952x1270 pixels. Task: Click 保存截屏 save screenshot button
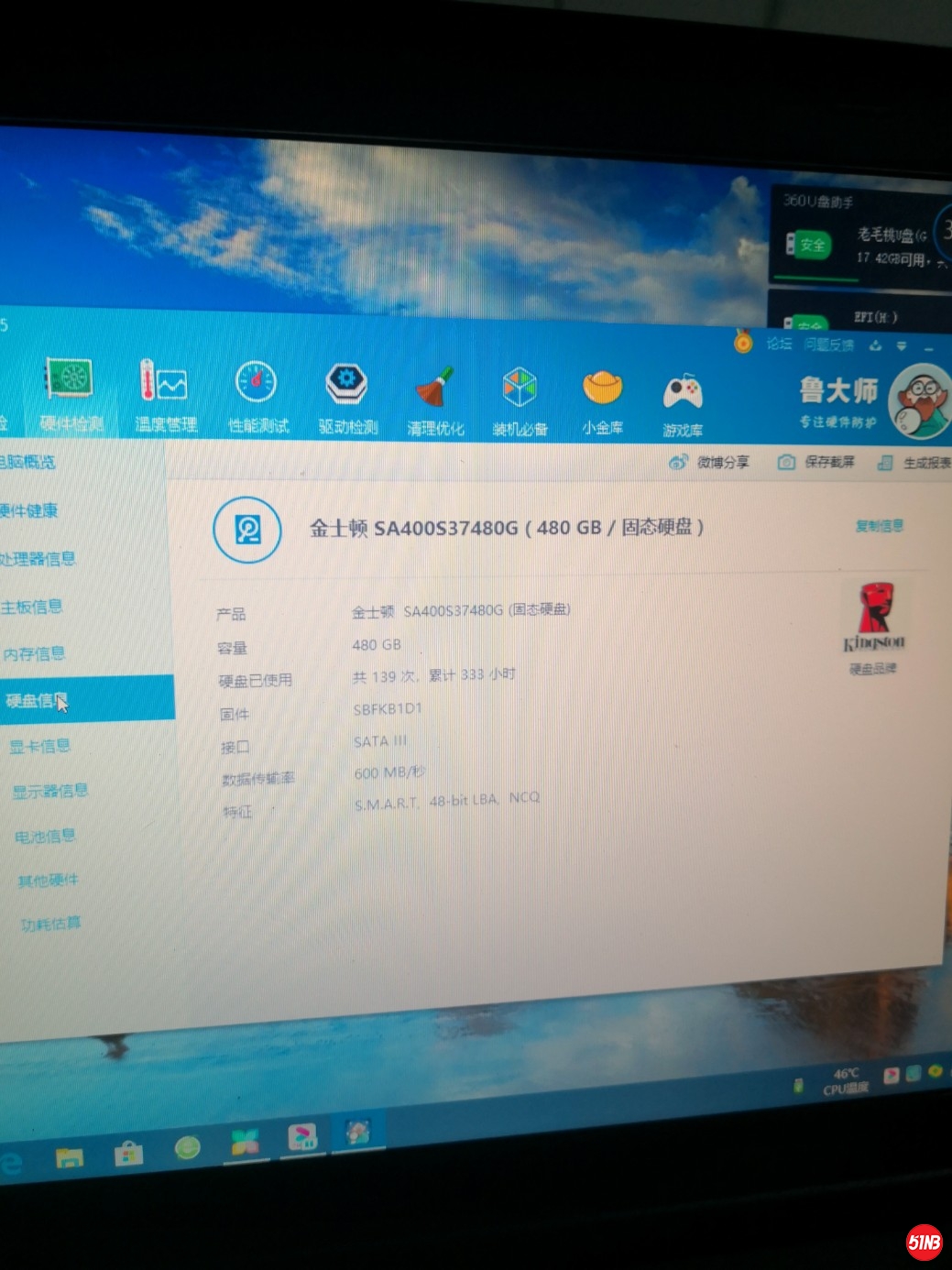pyautogui.click(x=816, y=462)
